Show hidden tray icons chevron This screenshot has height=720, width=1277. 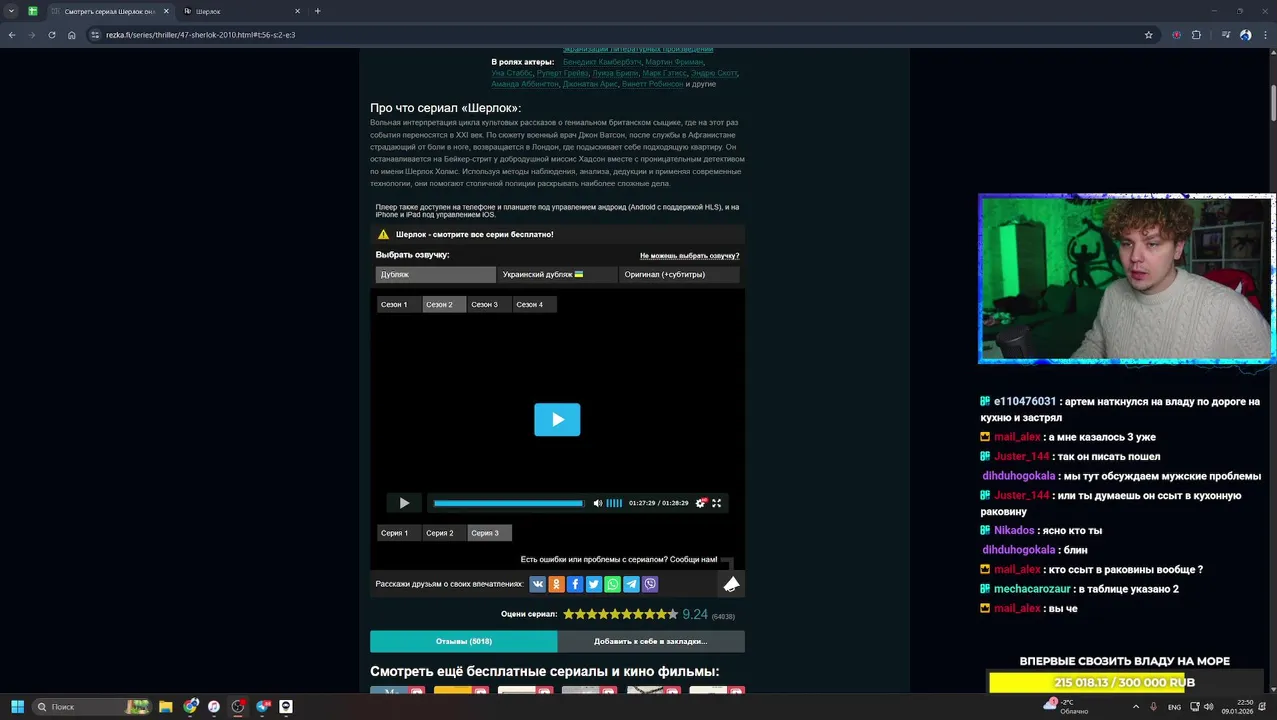pyautogui.click(x=1136, y=706)
